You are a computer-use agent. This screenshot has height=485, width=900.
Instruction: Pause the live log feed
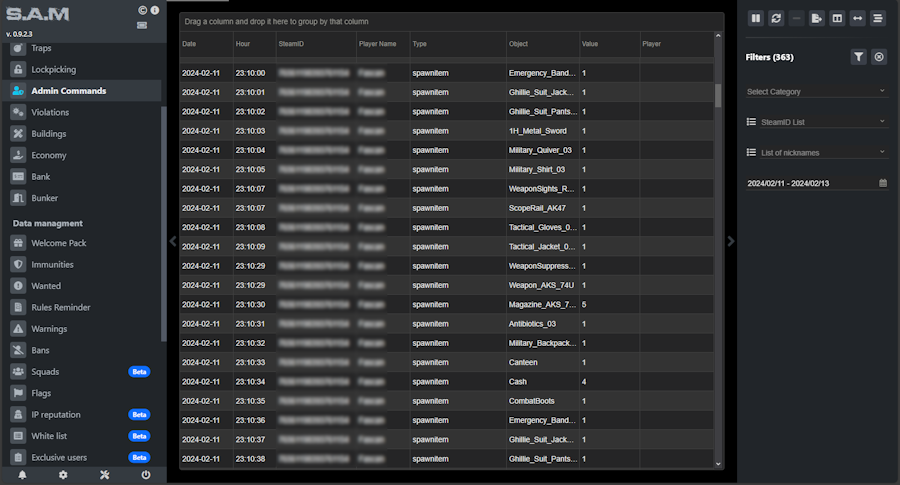[x=756, y=18]
